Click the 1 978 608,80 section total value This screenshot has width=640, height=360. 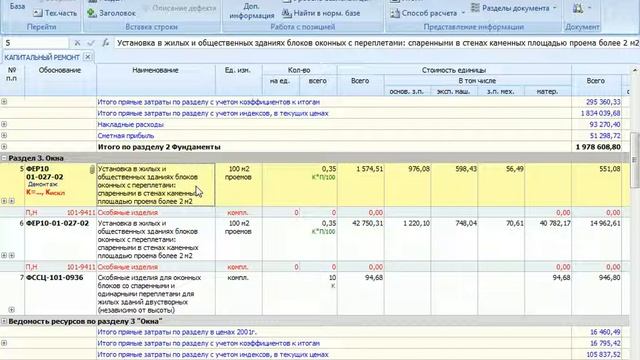(x=598, y=147)
